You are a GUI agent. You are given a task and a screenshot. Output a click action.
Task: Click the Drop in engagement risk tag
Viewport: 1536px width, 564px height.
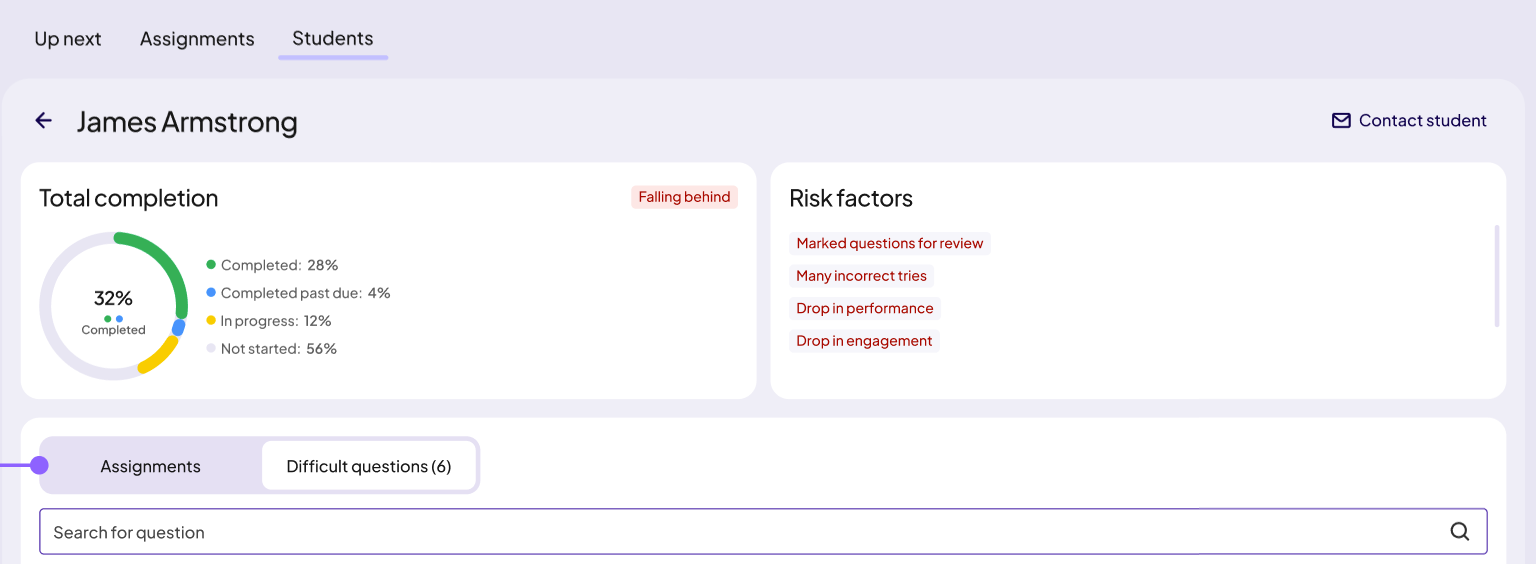(x=864, y=341)
